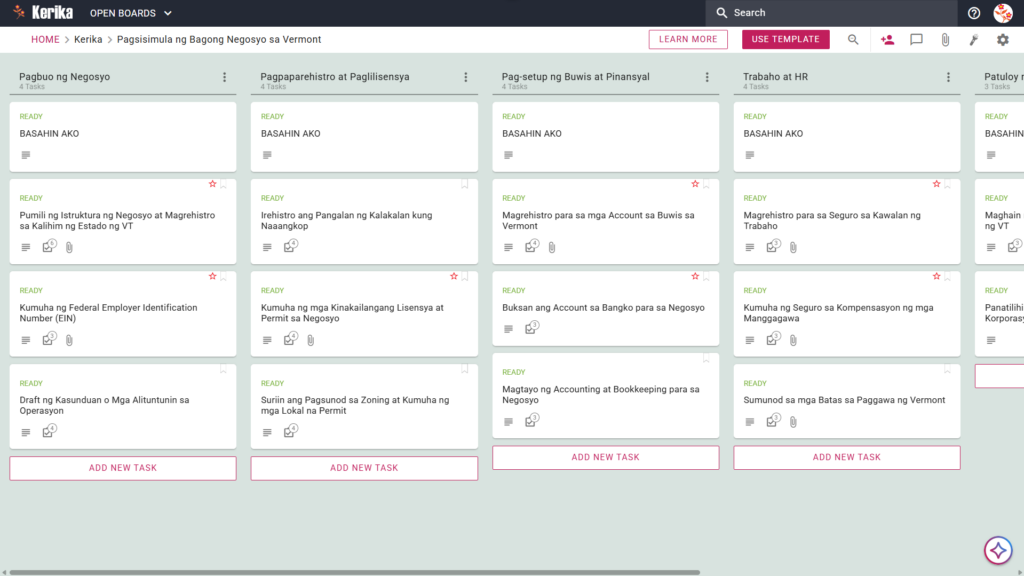Open the user profile avatar
This screenshot has width=1024, height=576.
click(1003, 13)
